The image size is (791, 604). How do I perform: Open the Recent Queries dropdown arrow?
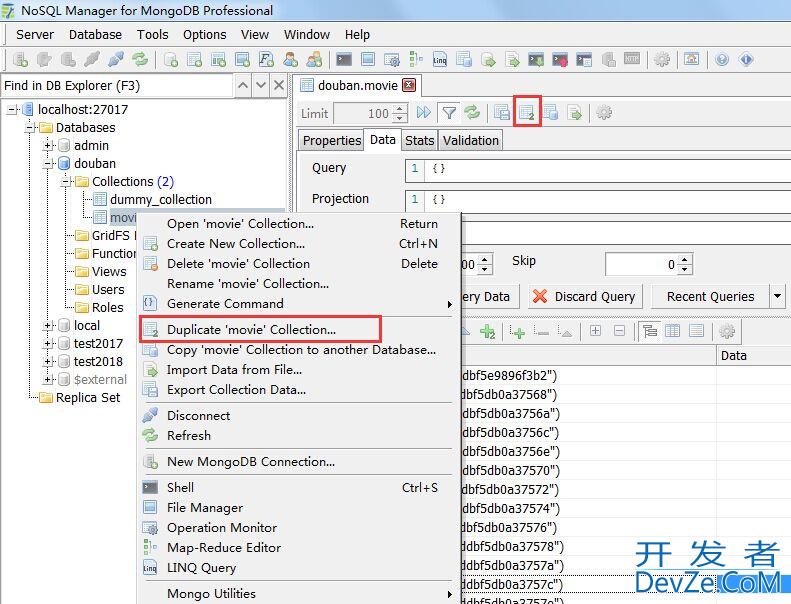tap(777, 296)
